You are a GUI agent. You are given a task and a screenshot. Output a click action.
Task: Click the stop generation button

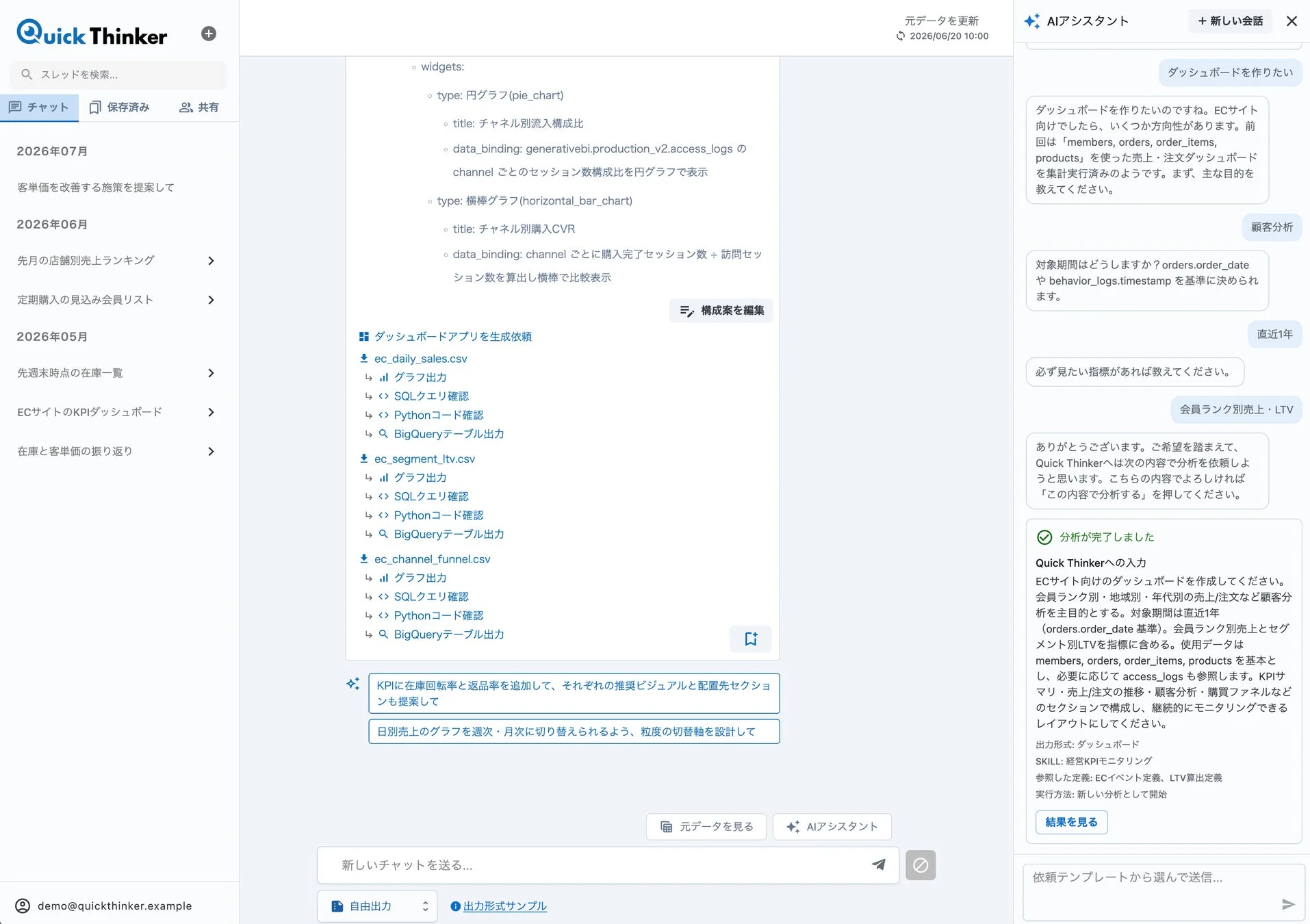coord(921,865)
